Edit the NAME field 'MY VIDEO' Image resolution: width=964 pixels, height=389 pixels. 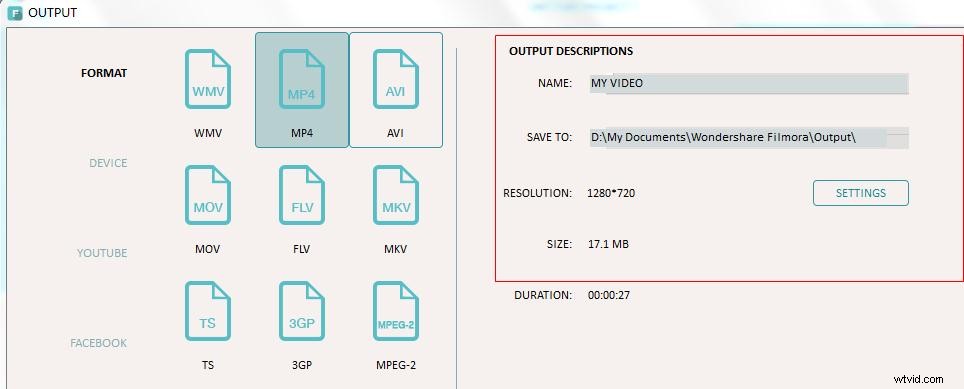[749, 84]
